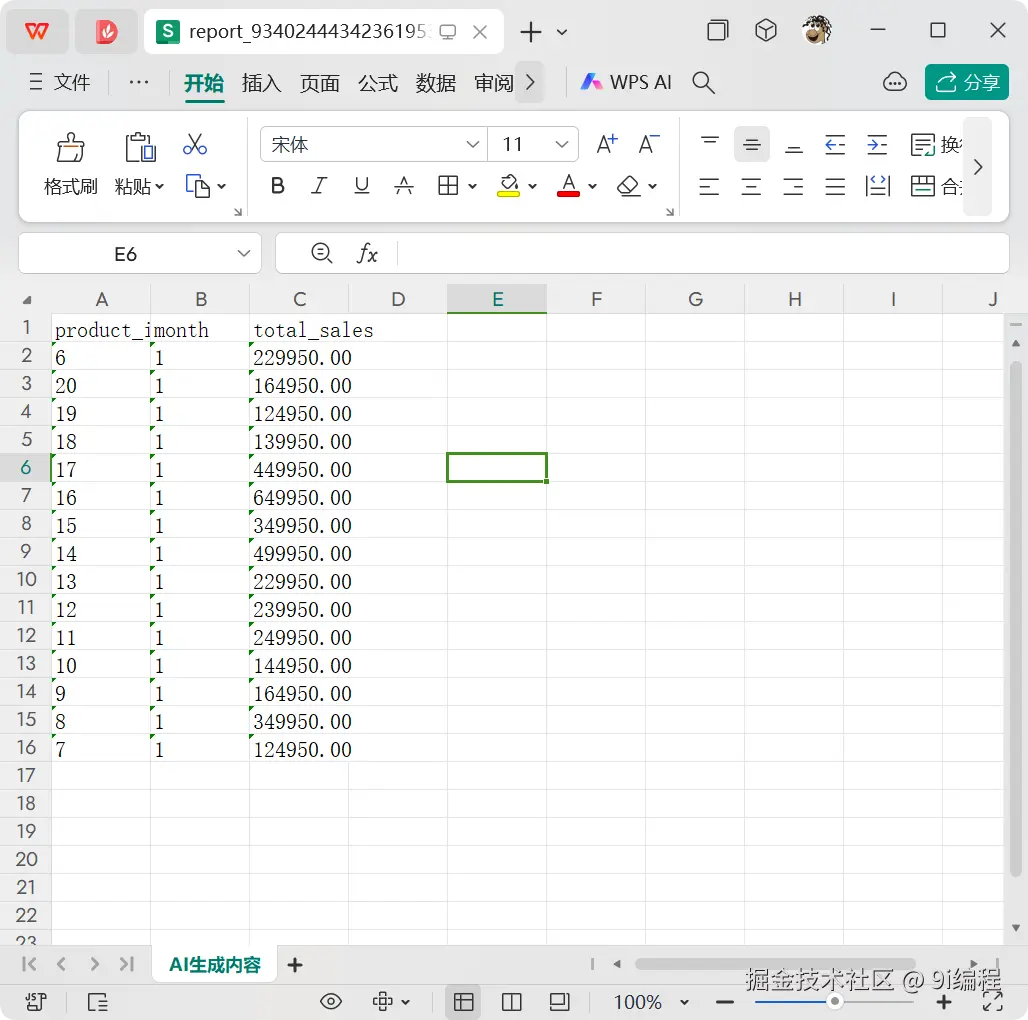Click the Paste clipboard icon
Viewport: 1028px width, 1020px height.
click(140, 147)
